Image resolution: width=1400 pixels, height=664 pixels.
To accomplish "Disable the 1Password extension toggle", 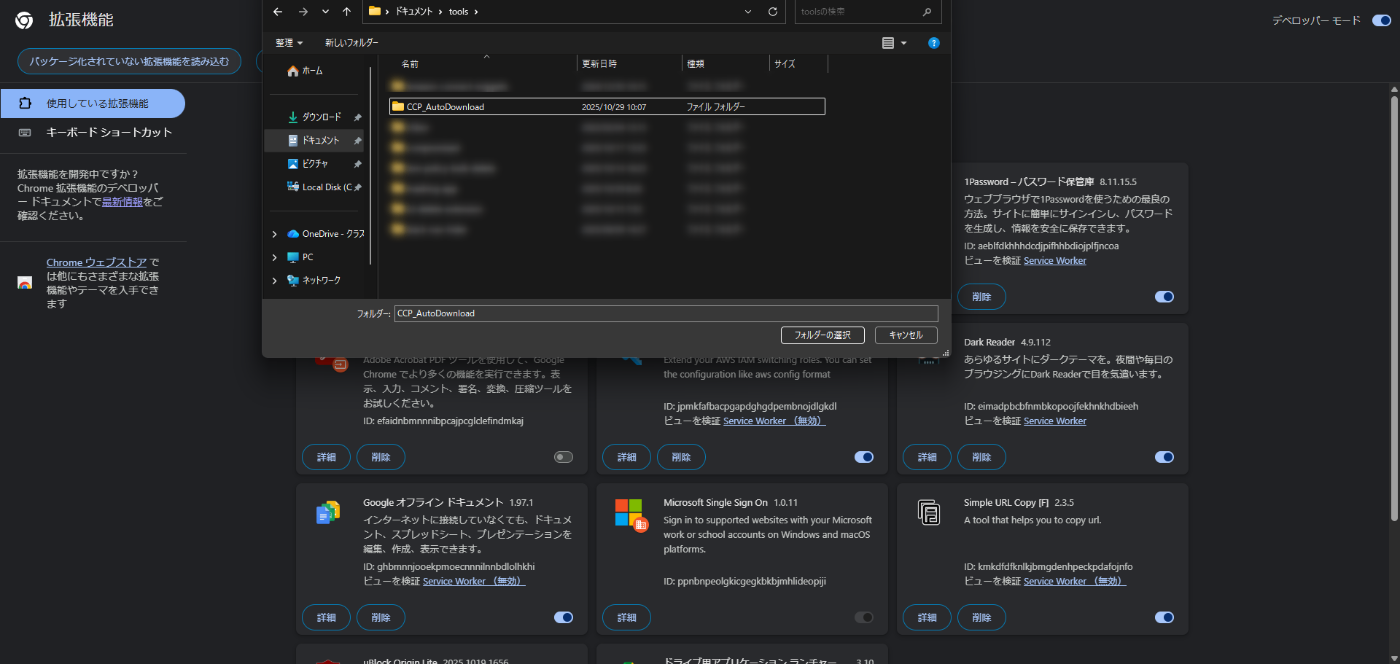I will click(x=1164, y=297).
